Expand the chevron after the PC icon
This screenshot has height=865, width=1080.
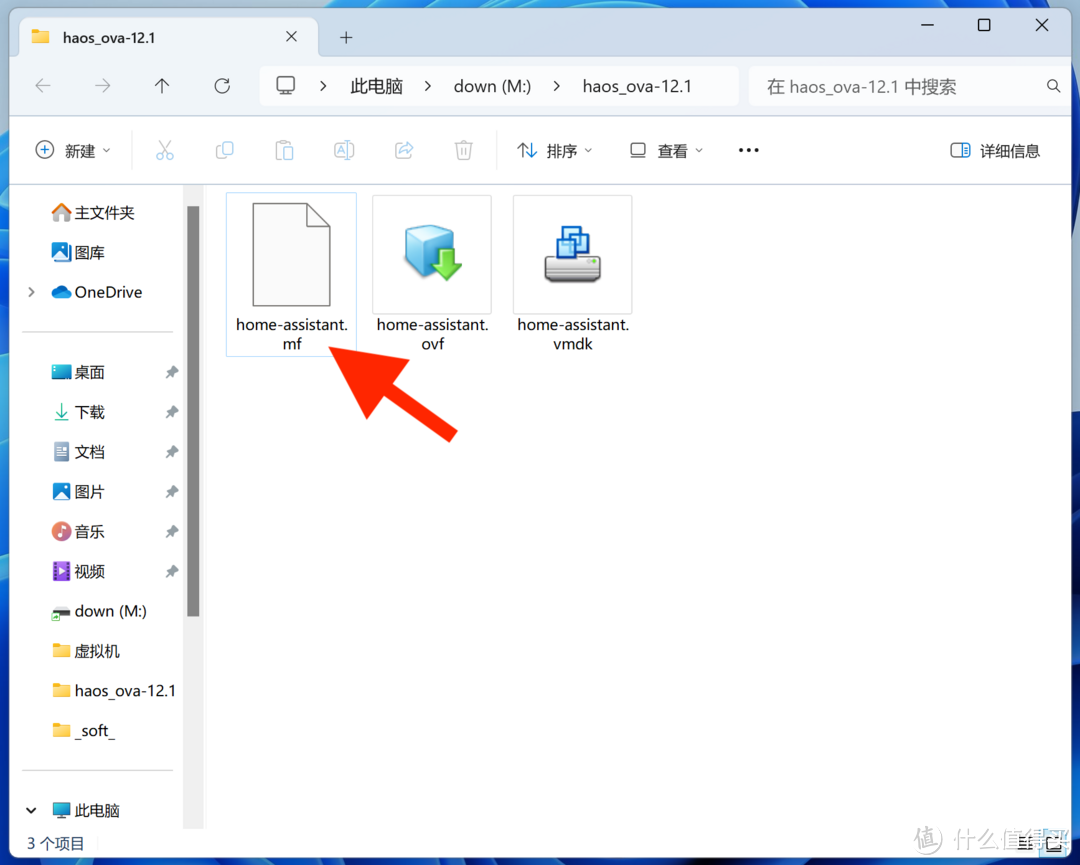pos(323,86)
